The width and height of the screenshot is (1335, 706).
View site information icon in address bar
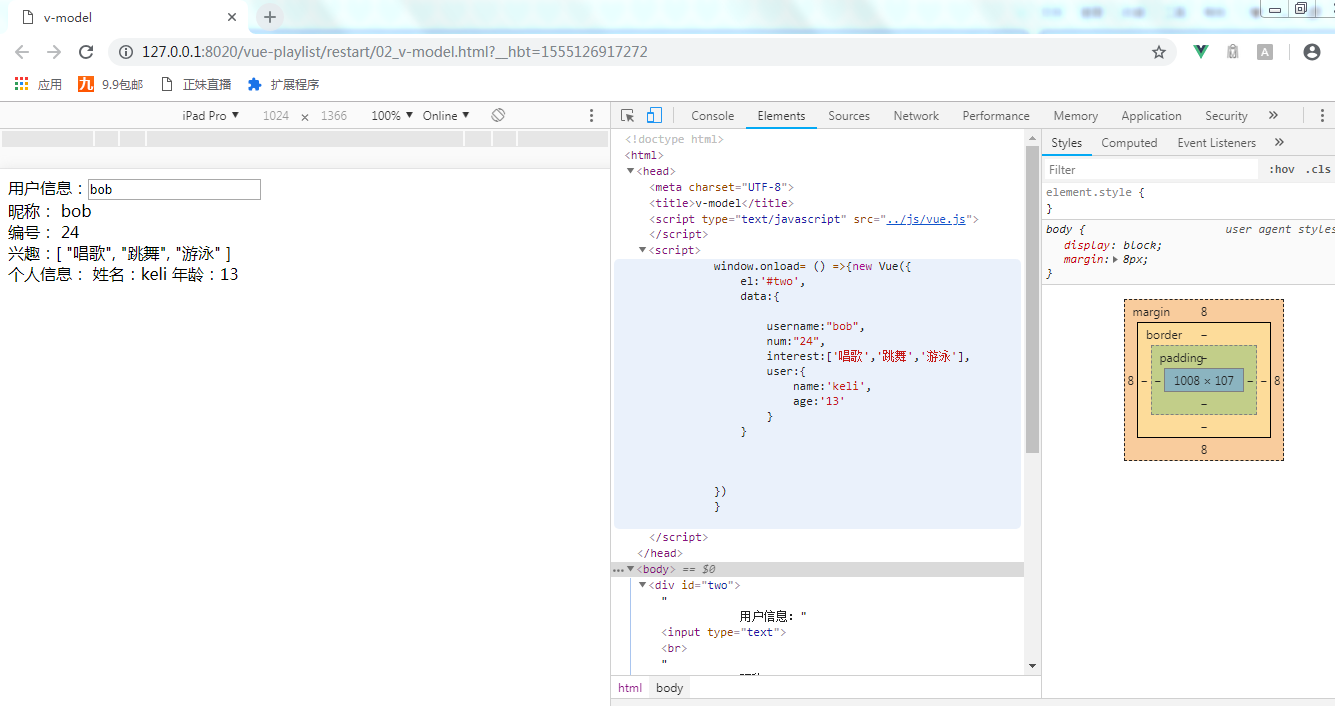pyautogui.click(x=125, y=52)
